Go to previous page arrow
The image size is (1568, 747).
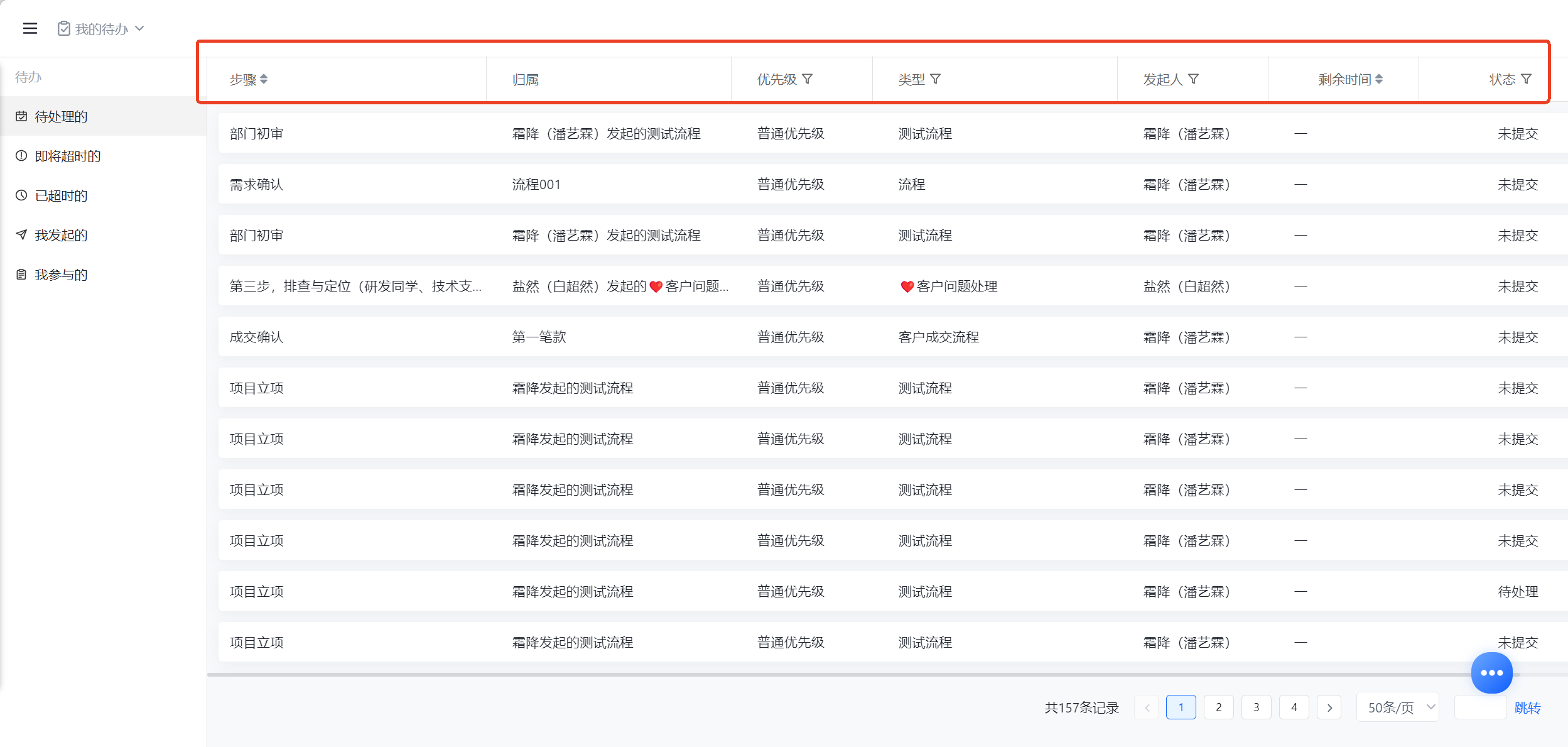(1147, 707)
